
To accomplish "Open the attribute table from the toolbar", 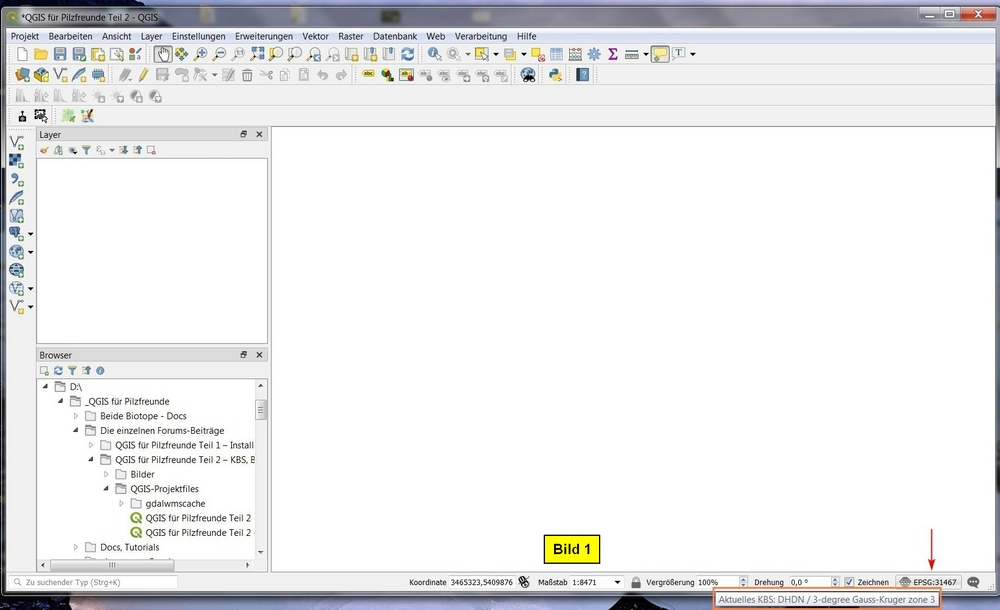I will 557,54.
